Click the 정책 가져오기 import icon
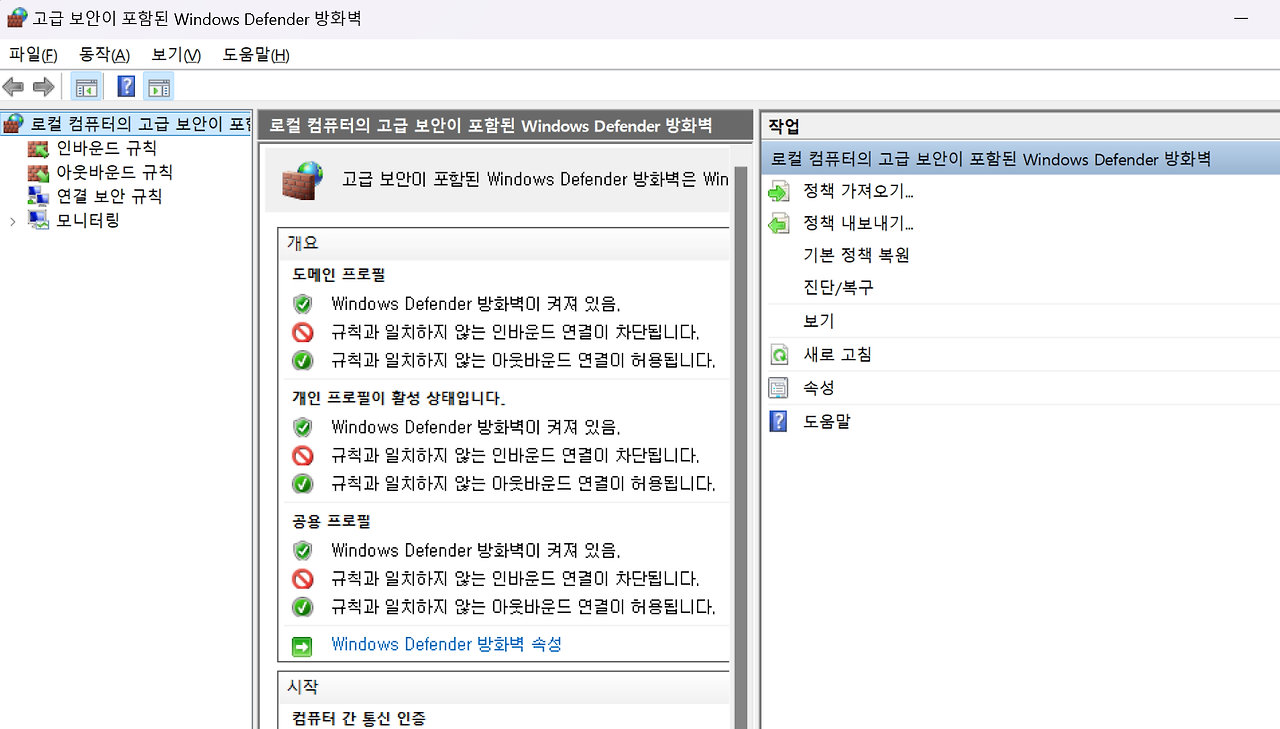 point(779,190)
